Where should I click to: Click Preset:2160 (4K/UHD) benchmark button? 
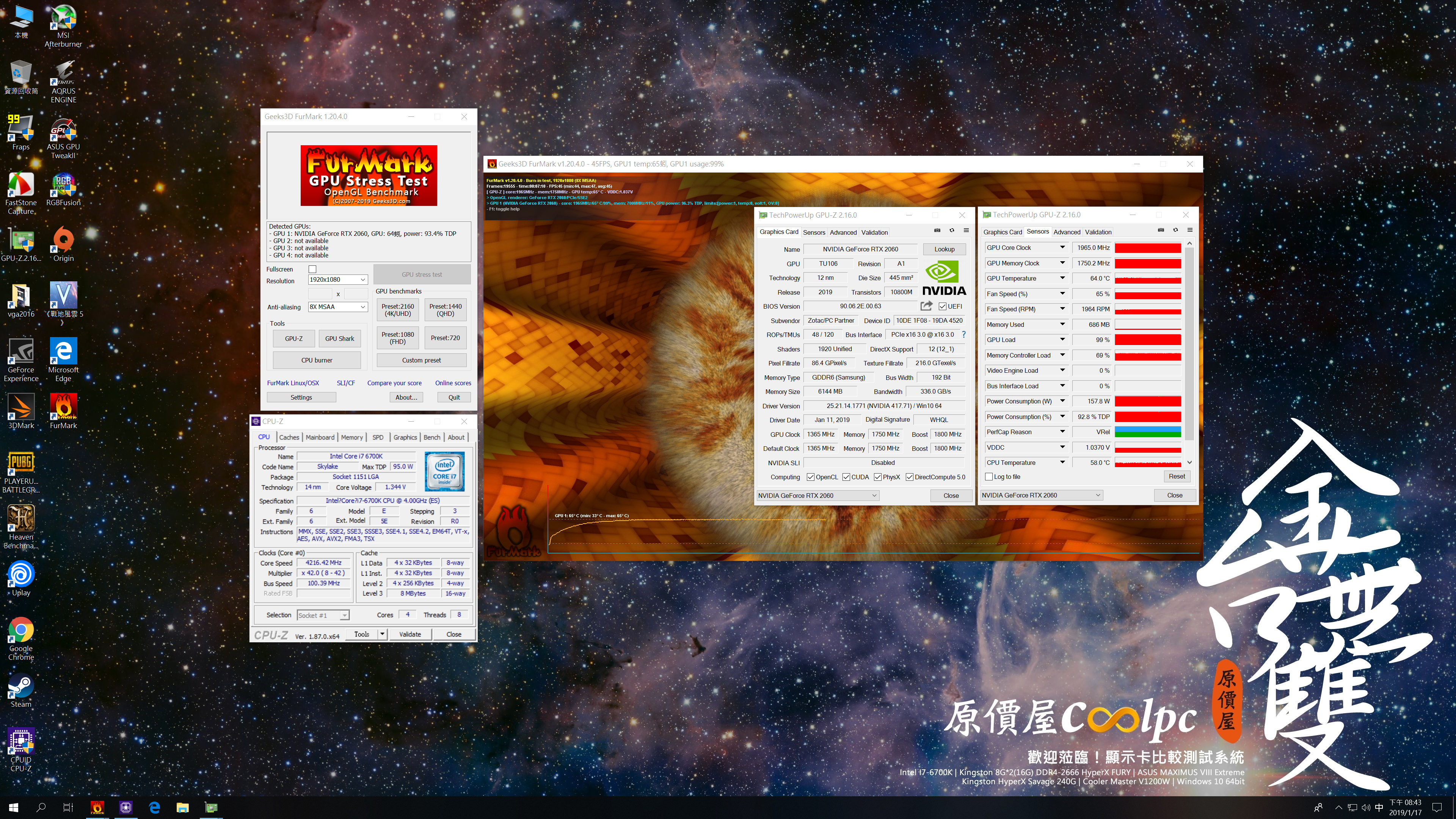click(x=397, y=310)
